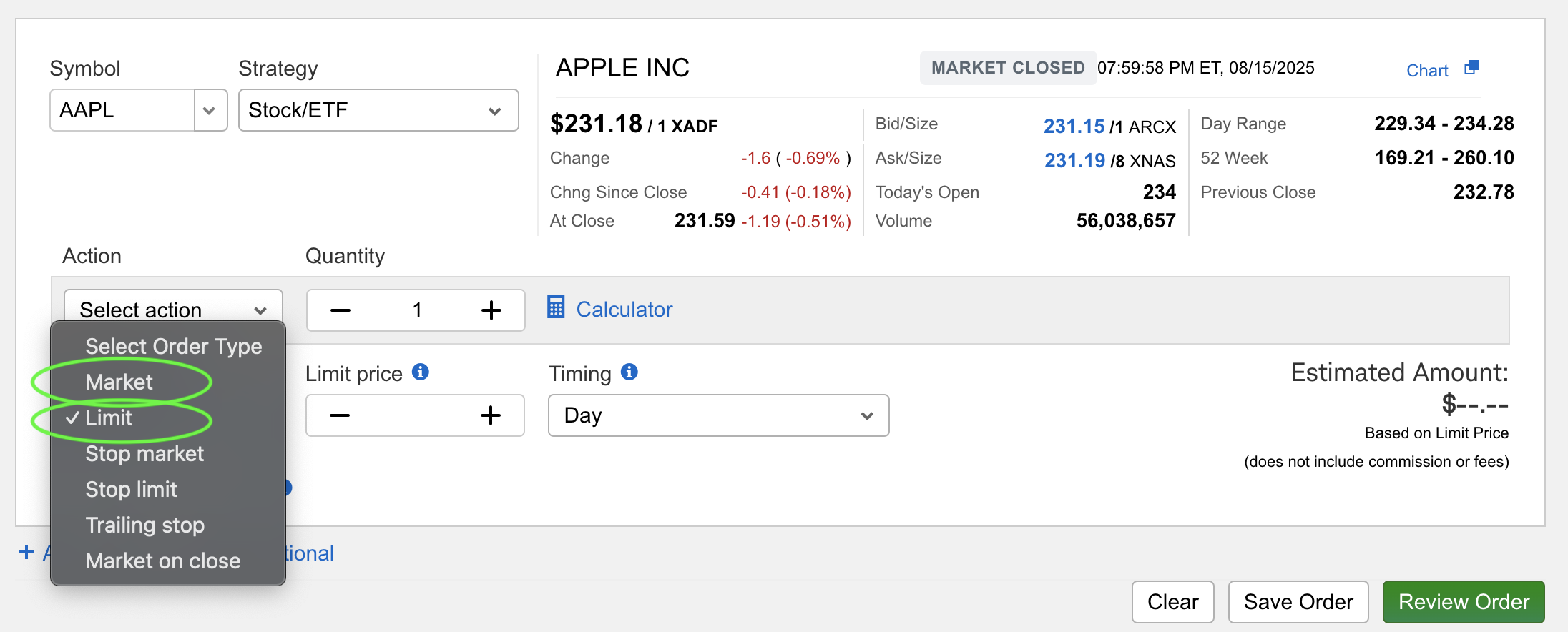Expand the AAPL symbol dropdown arrow
Viewport: 1568px width, 632px height.
pyautogui.click(x=210, y=111)
